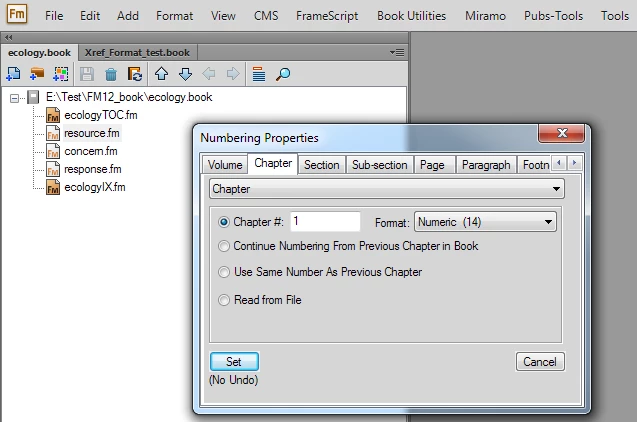Image resolution: width=637 pixels, height=422 pixels.
Task: Open the Format Numeric (14) dropdown
Action: 485,222
